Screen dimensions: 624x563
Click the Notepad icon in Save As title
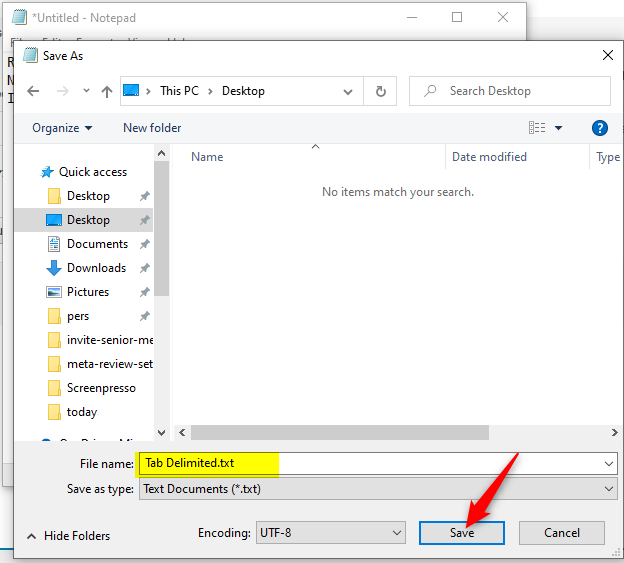[x=30, y=55]
